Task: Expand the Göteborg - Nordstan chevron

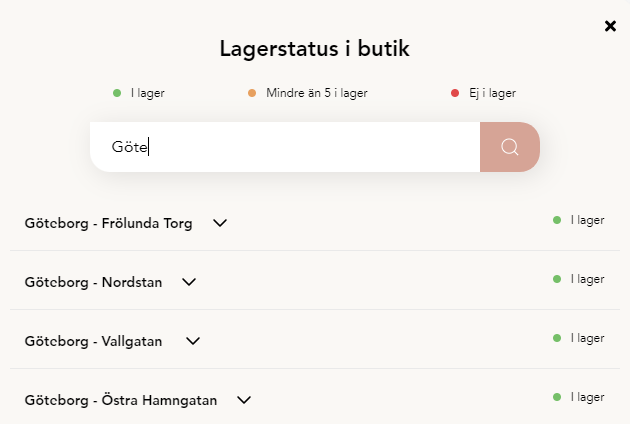Action: tap(189, 282)
